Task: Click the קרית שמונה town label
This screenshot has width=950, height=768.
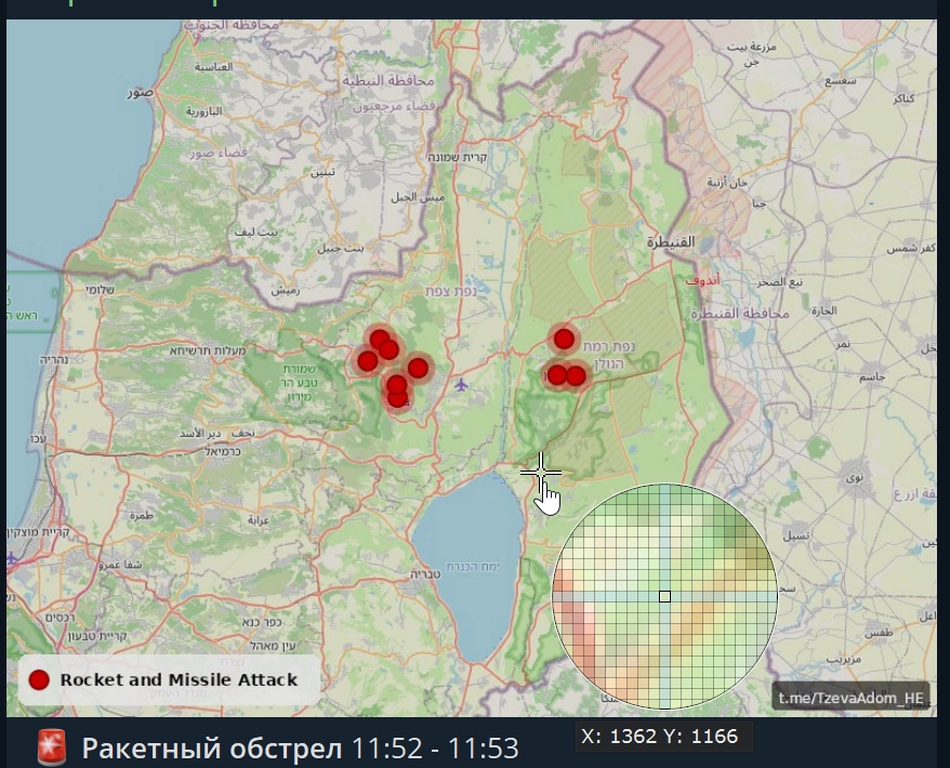Action: click(458, 158)
